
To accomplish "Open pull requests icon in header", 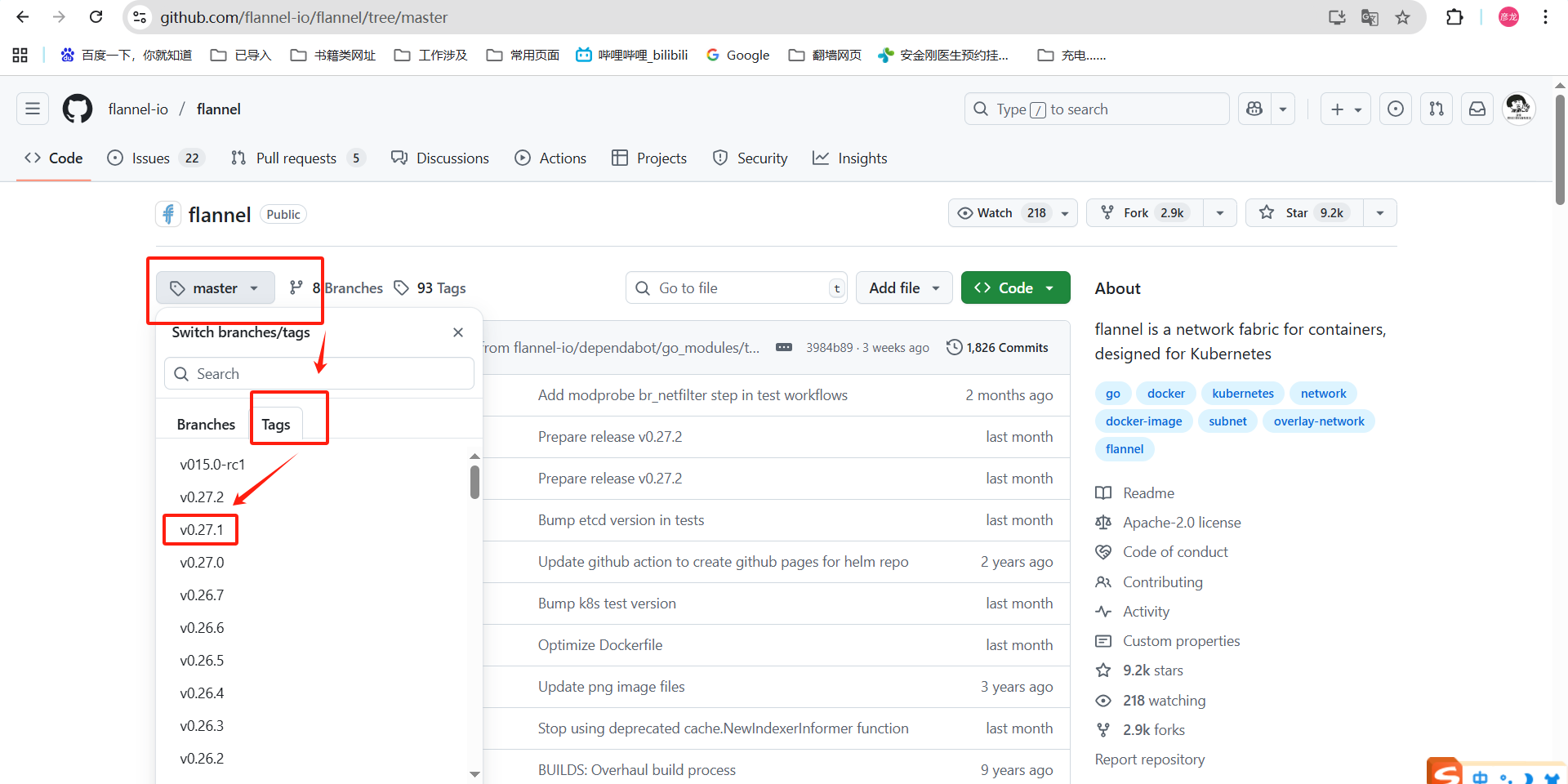I will (x=1437, y=109).
